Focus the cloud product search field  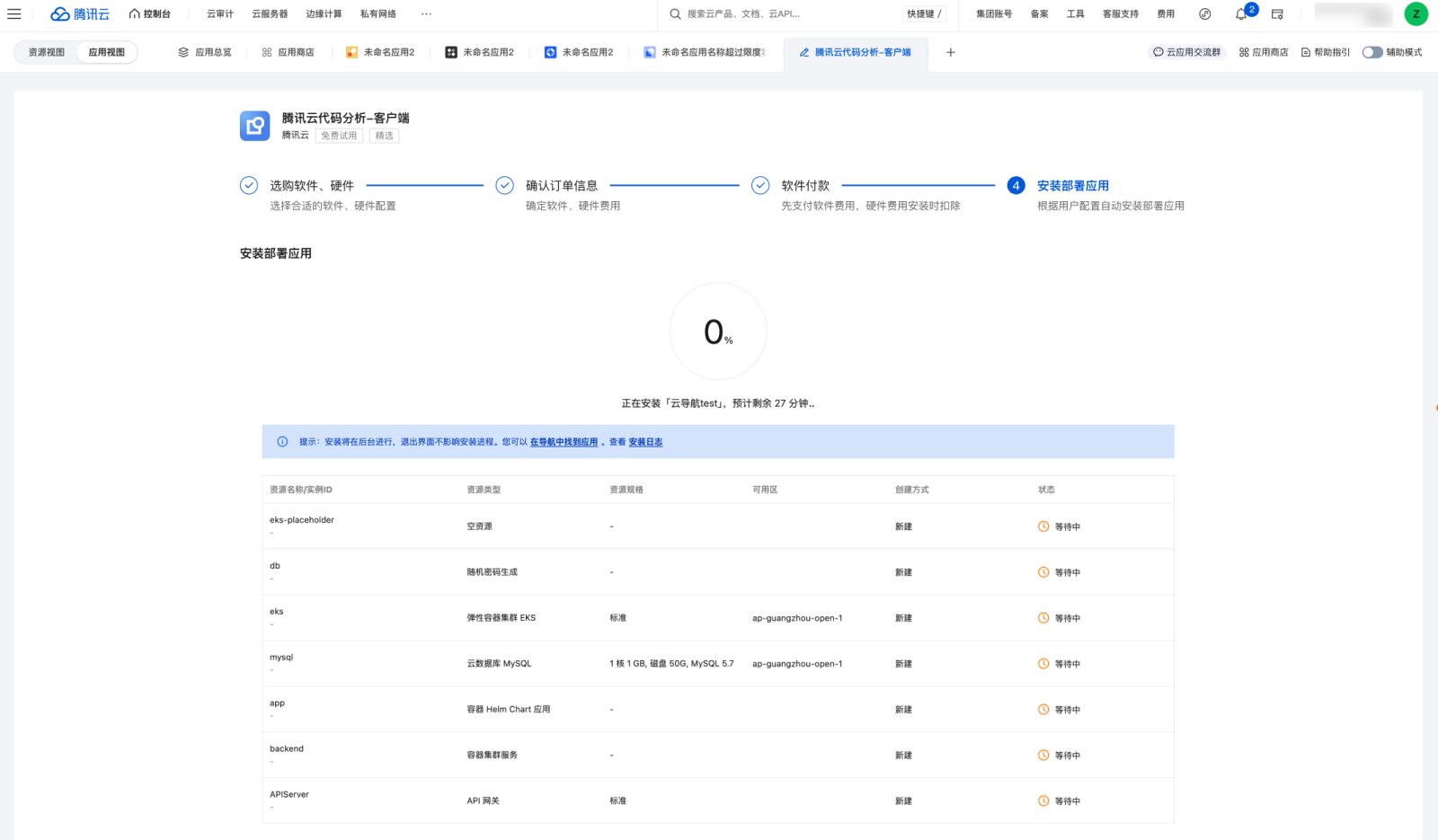782,14
